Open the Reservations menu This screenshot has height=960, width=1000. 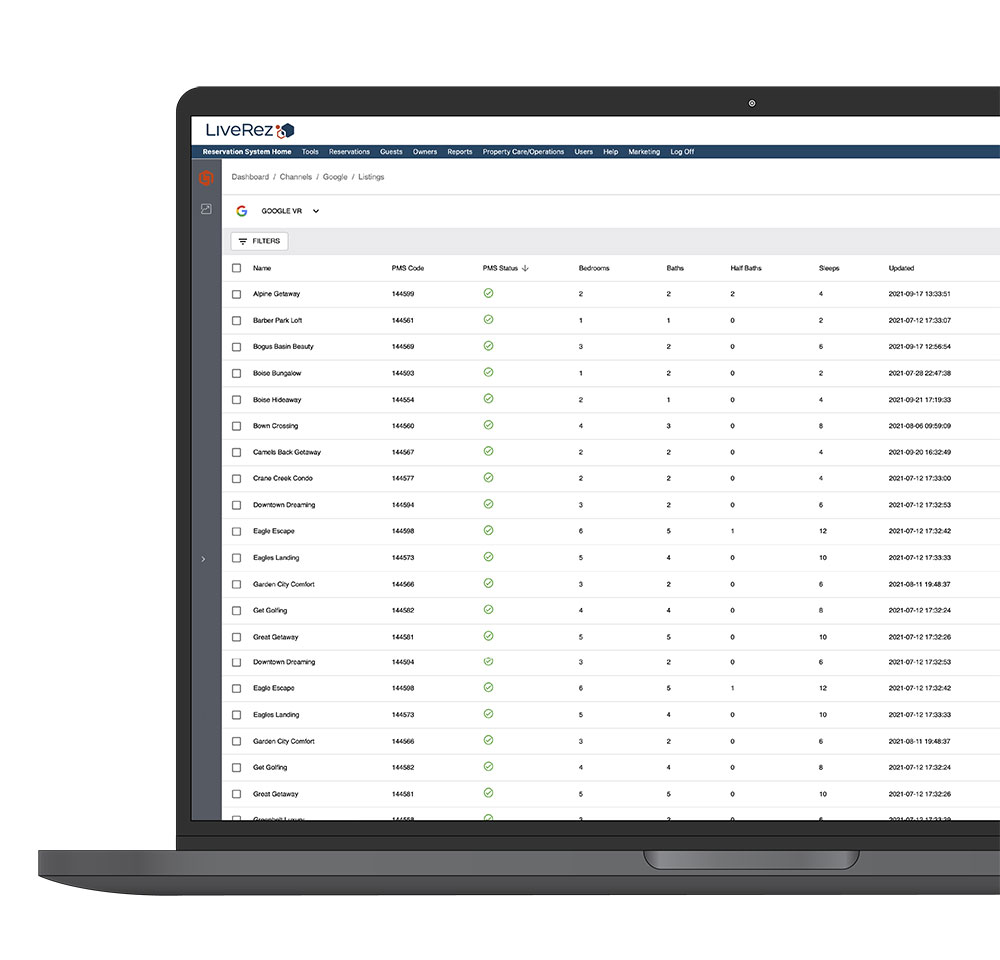pyautogui.click(x=349, y=152)
